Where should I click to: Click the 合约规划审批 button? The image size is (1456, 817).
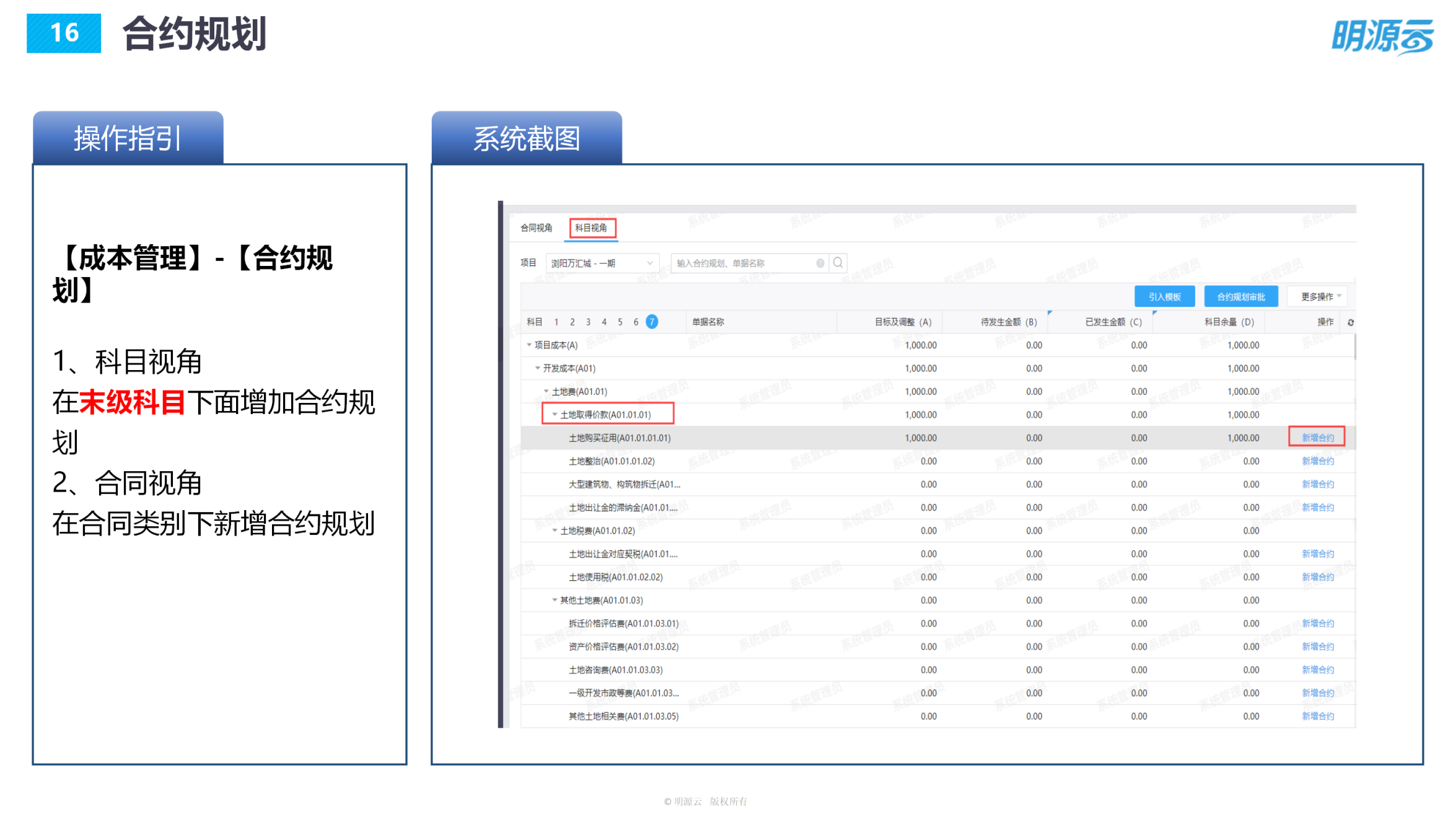[x=1241, y=296]
